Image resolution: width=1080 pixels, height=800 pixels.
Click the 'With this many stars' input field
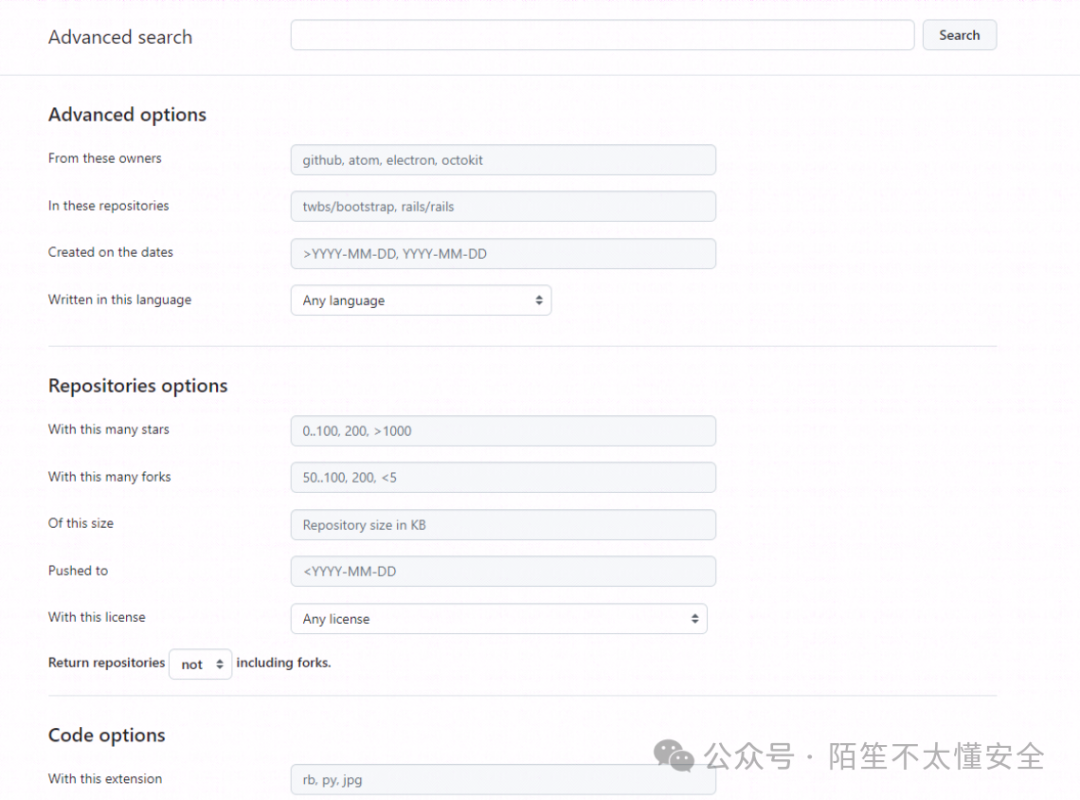[502, 430]
